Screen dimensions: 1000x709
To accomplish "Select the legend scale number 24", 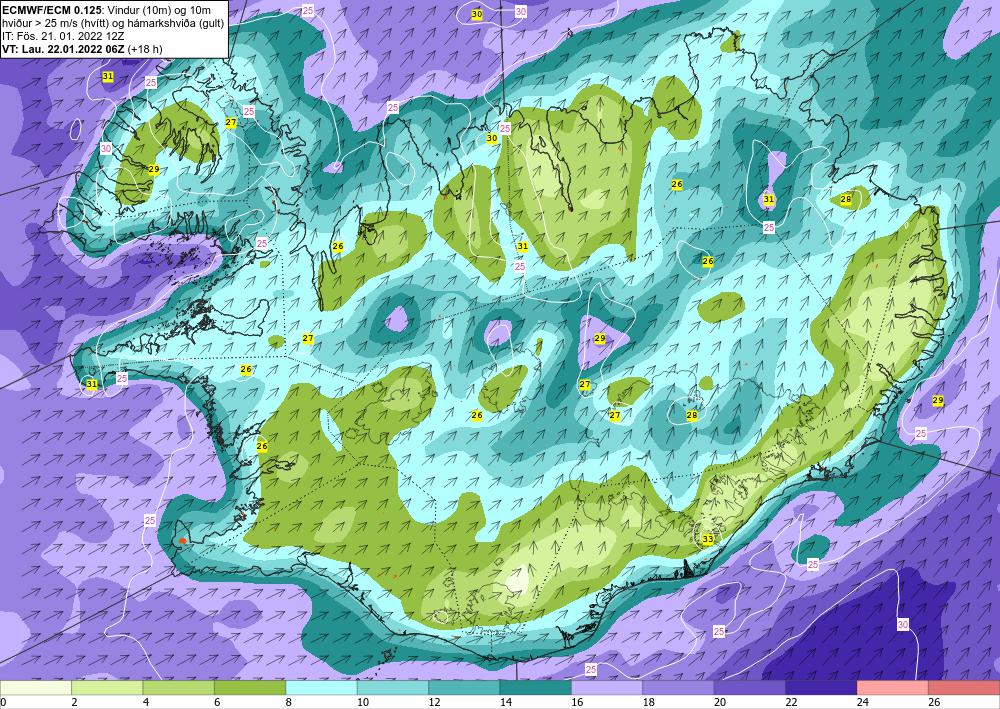I will pos(863,703).
